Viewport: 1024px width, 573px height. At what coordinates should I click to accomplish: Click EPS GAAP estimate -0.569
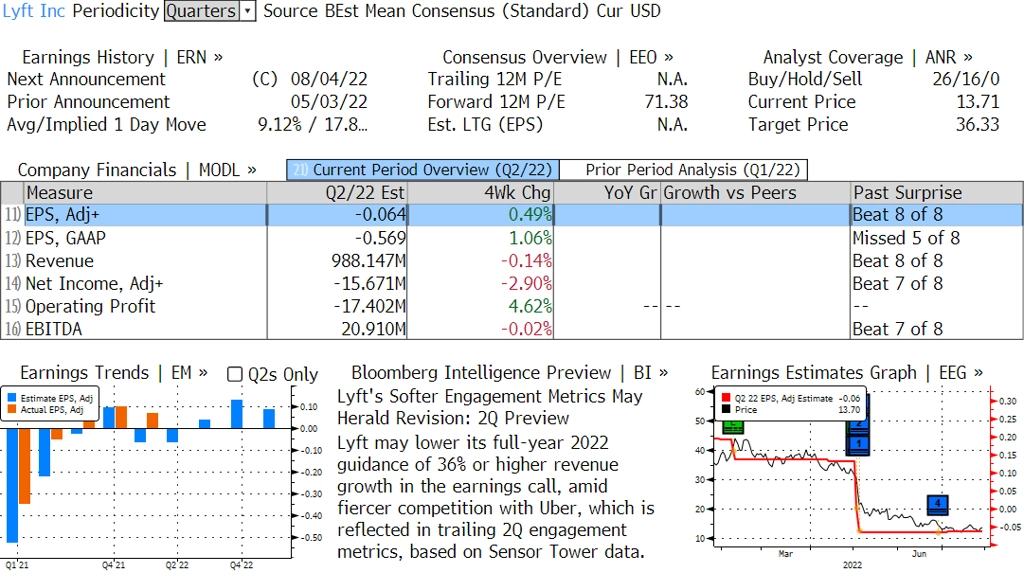pos(380,238)
